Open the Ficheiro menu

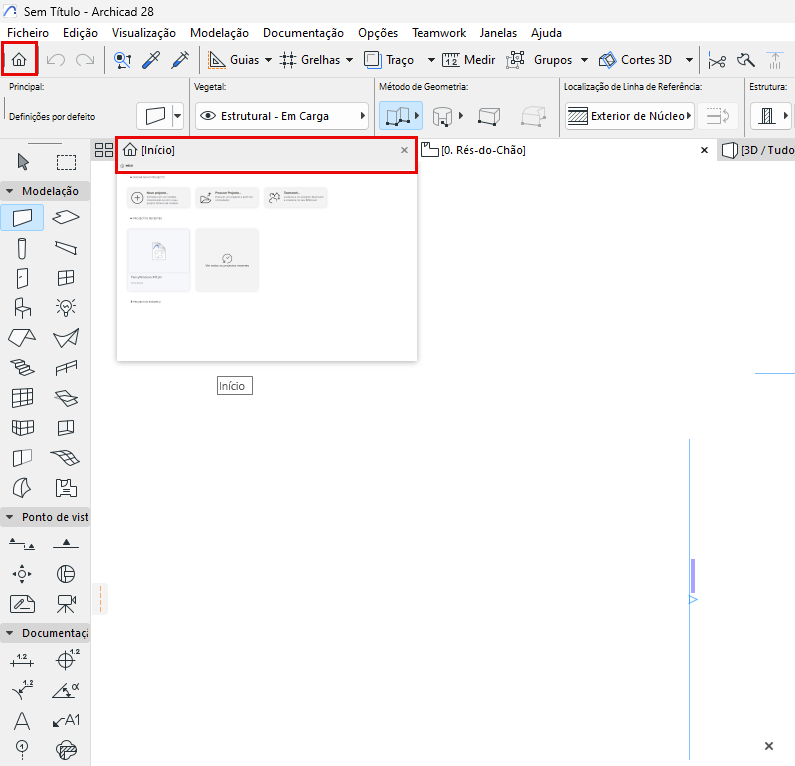click(x=28, y=33)
